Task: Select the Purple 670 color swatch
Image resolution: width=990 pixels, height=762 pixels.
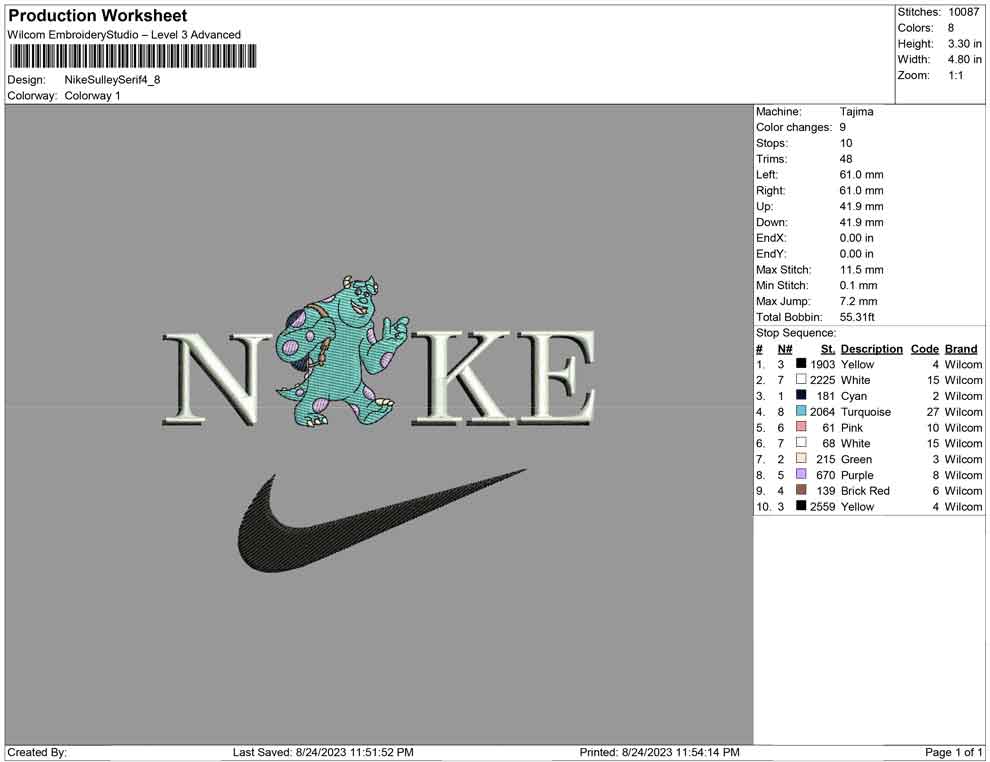Action: pyautogui.click(x=801, y=474)
